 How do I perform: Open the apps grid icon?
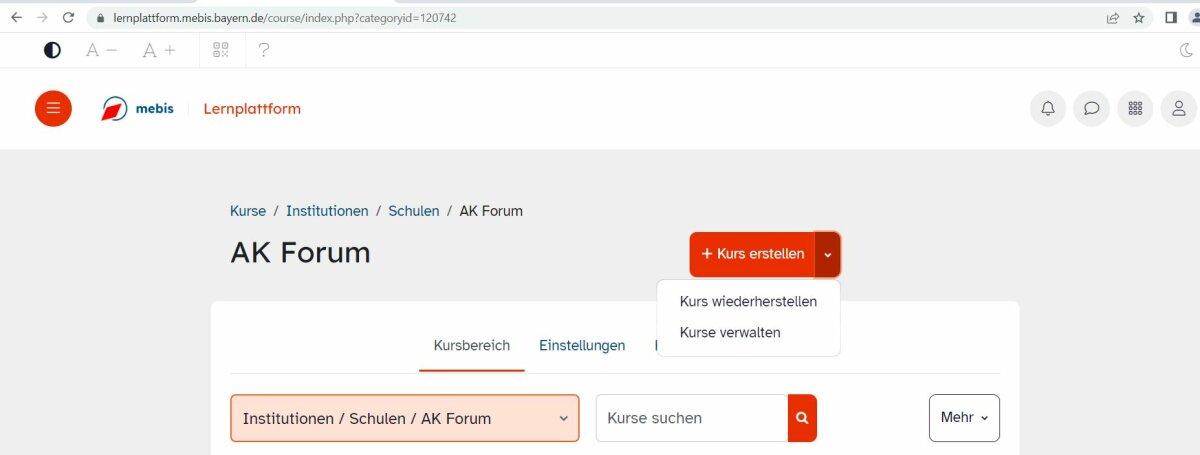coord(1135,108)
